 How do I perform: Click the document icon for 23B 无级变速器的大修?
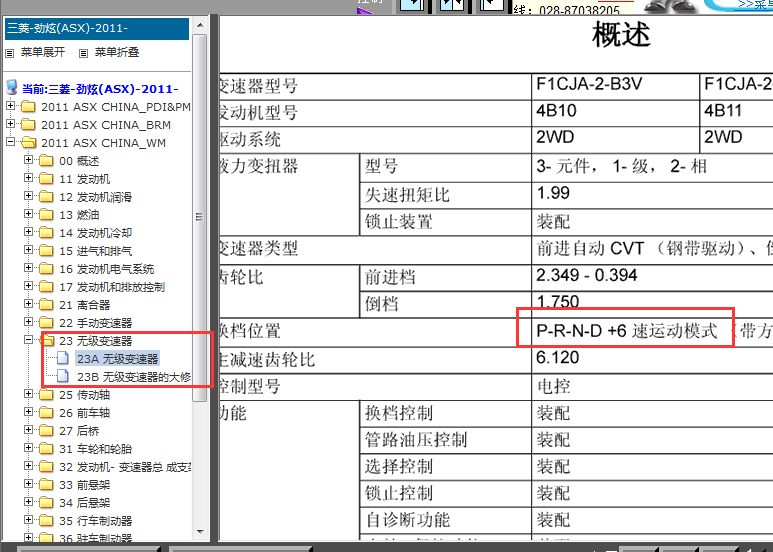pyautogui.click(x=63, y=377)
